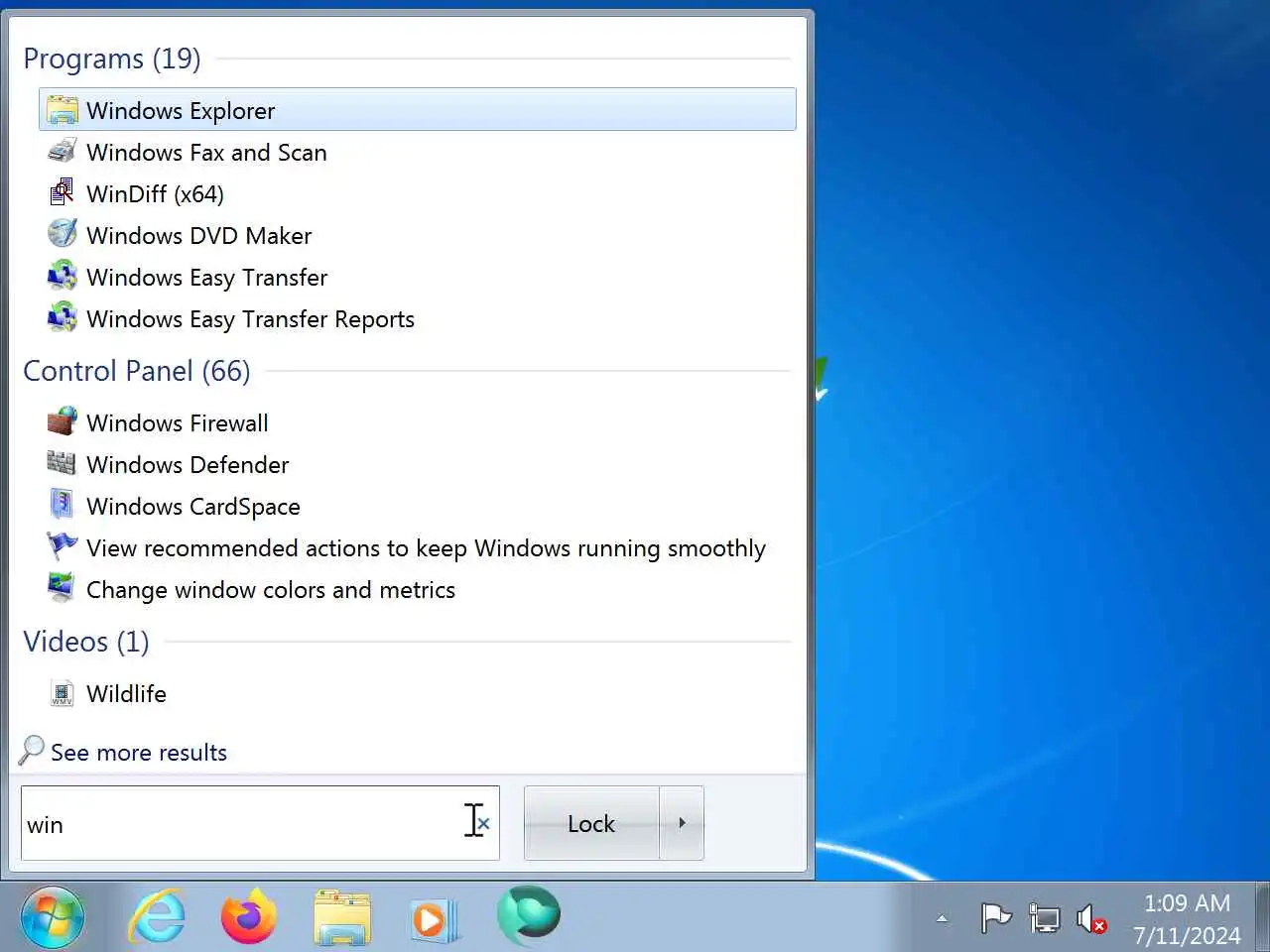Open the Action Center flag in system tray

(995, 918)
